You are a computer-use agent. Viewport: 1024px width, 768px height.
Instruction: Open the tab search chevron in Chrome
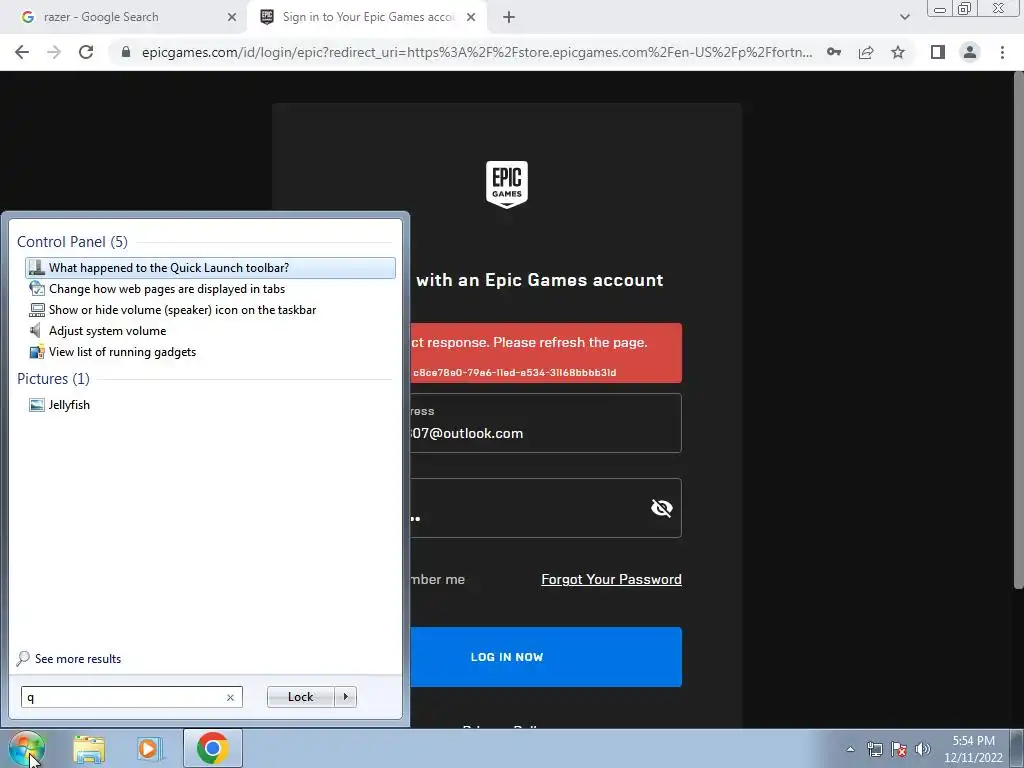tap(904, 18)
